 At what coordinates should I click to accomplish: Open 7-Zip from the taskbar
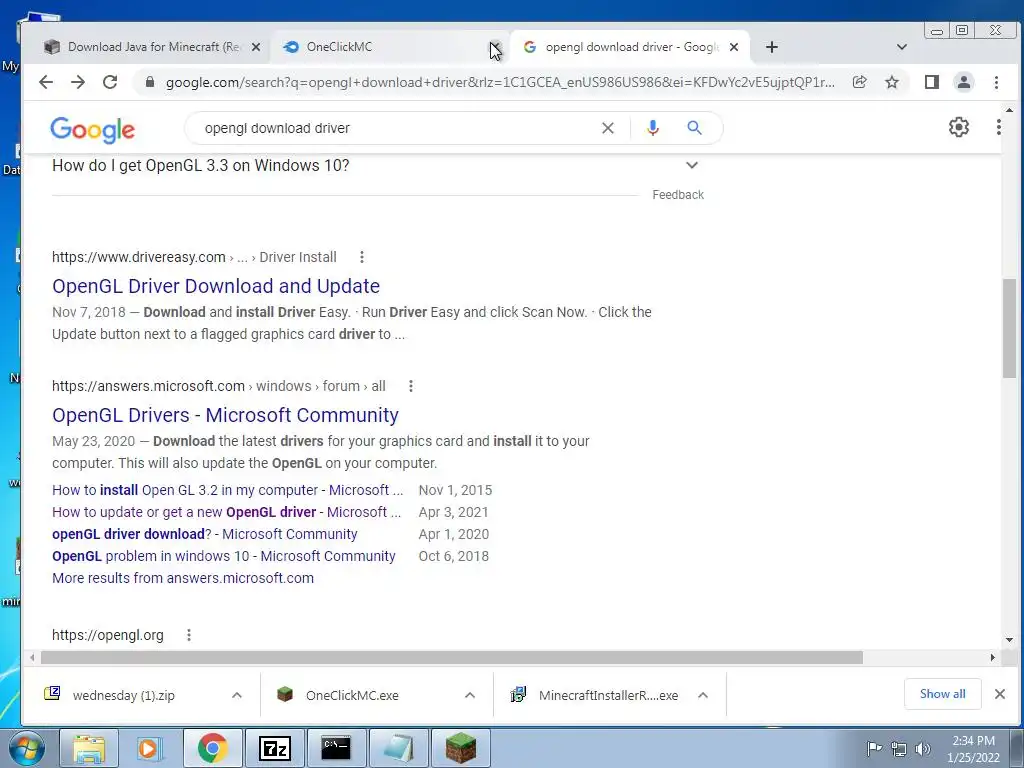click(274, 748)
